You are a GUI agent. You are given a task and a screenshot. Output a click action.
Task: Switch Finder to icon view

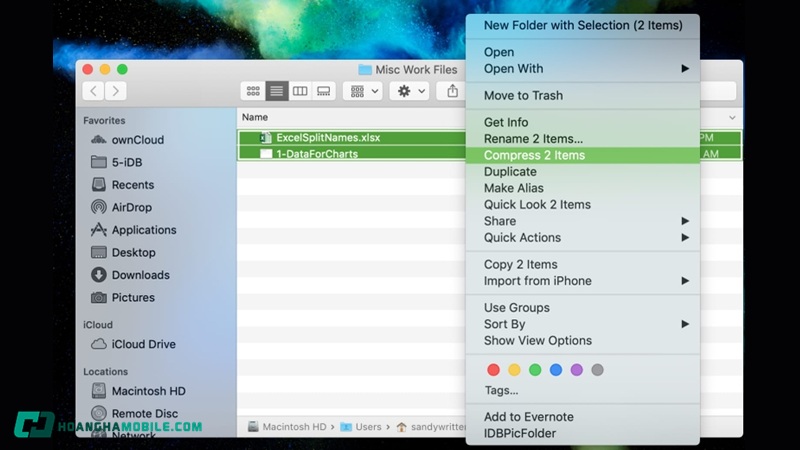coord(254,91)
